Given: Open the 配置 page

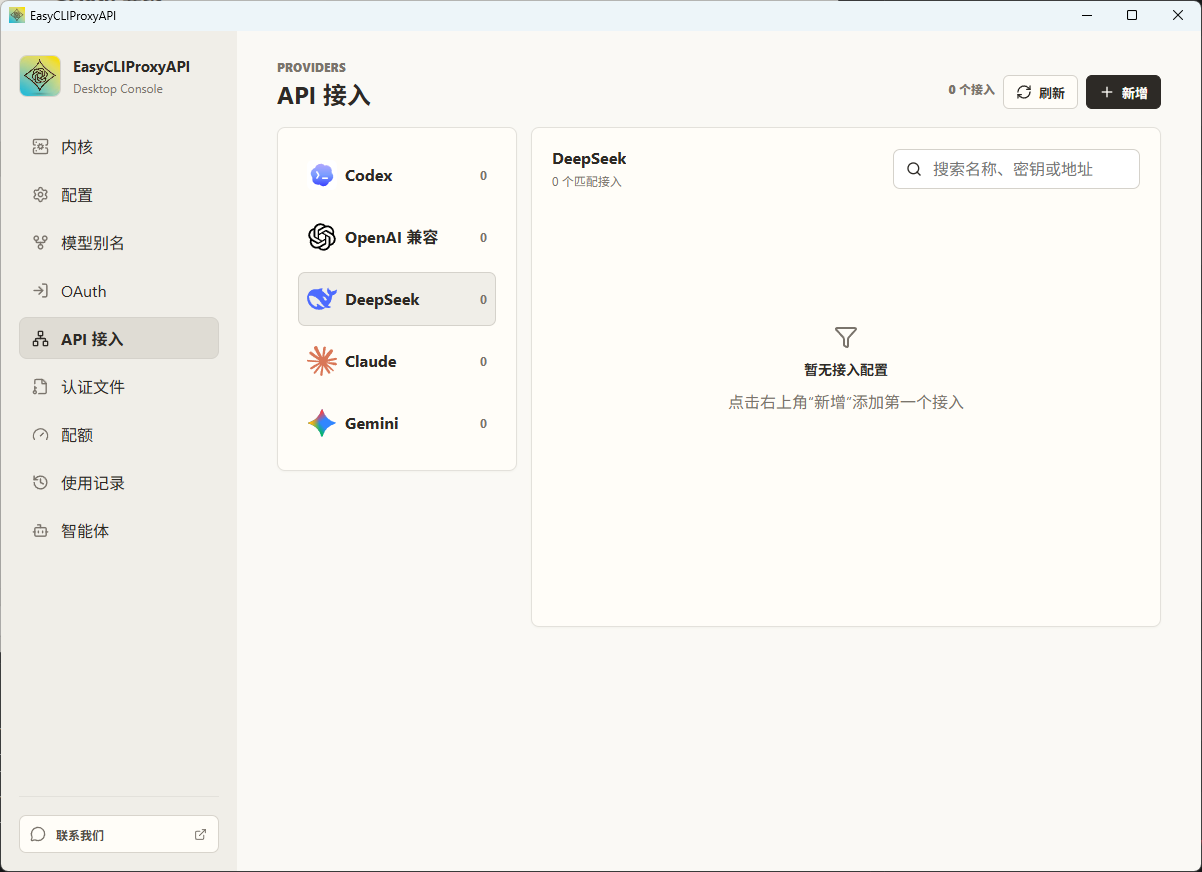Looking at the screenshot, I should tap(119, 195).
